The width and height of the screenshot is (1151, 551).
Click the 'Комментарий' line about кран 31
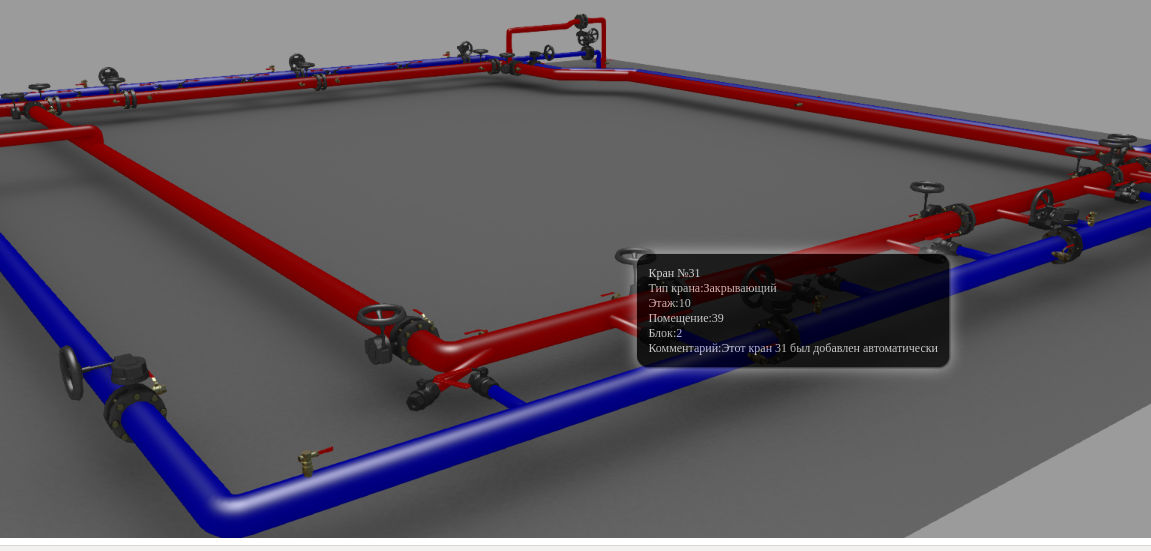click(793, 348)
